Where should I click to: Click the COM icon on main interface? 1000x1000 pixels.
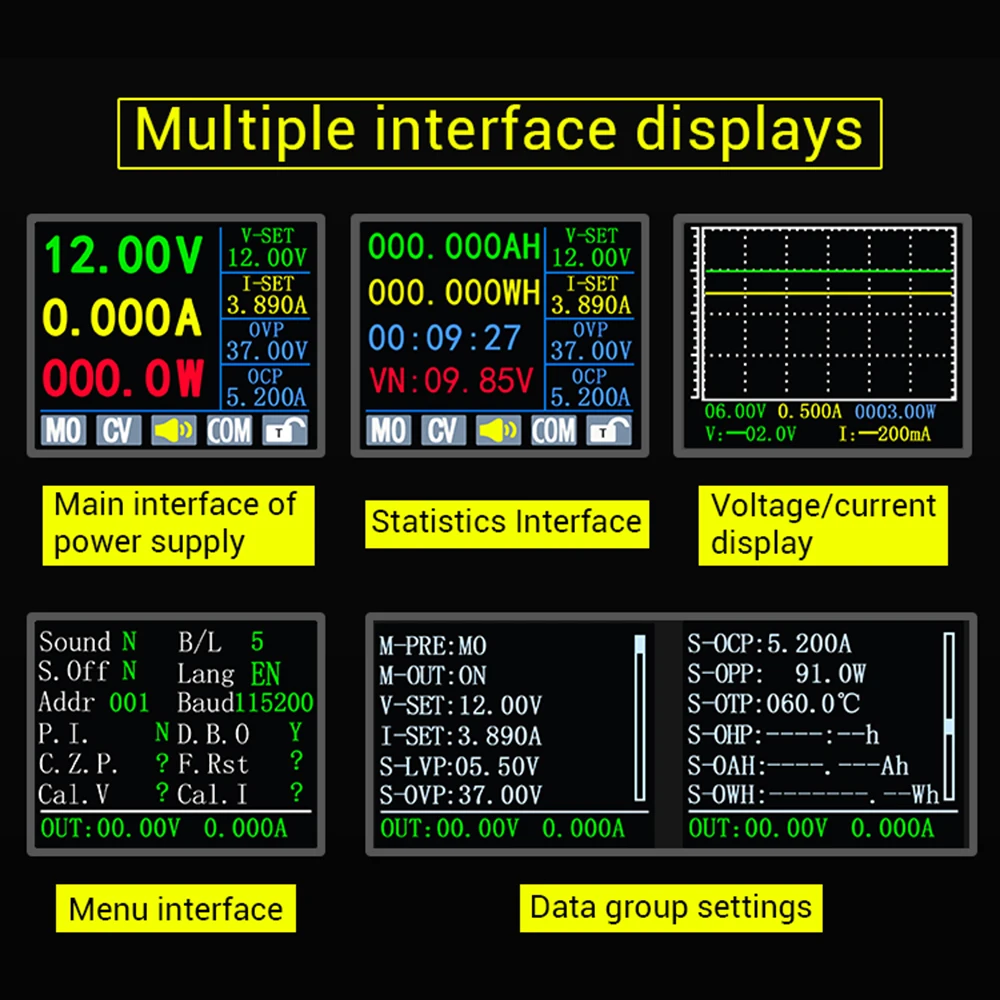click(x=229, y=430)
